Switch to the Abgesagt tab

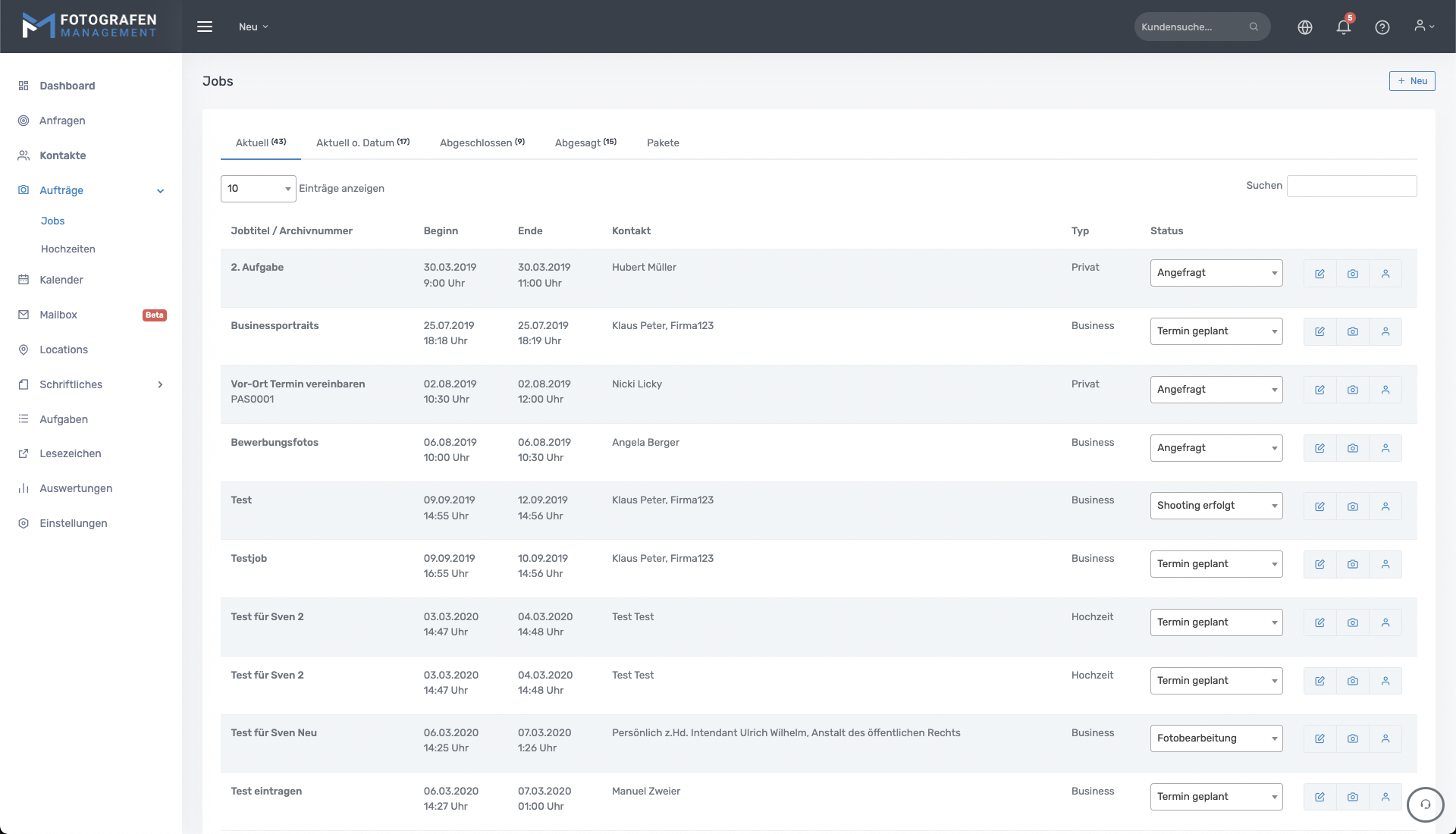[585, 143]
